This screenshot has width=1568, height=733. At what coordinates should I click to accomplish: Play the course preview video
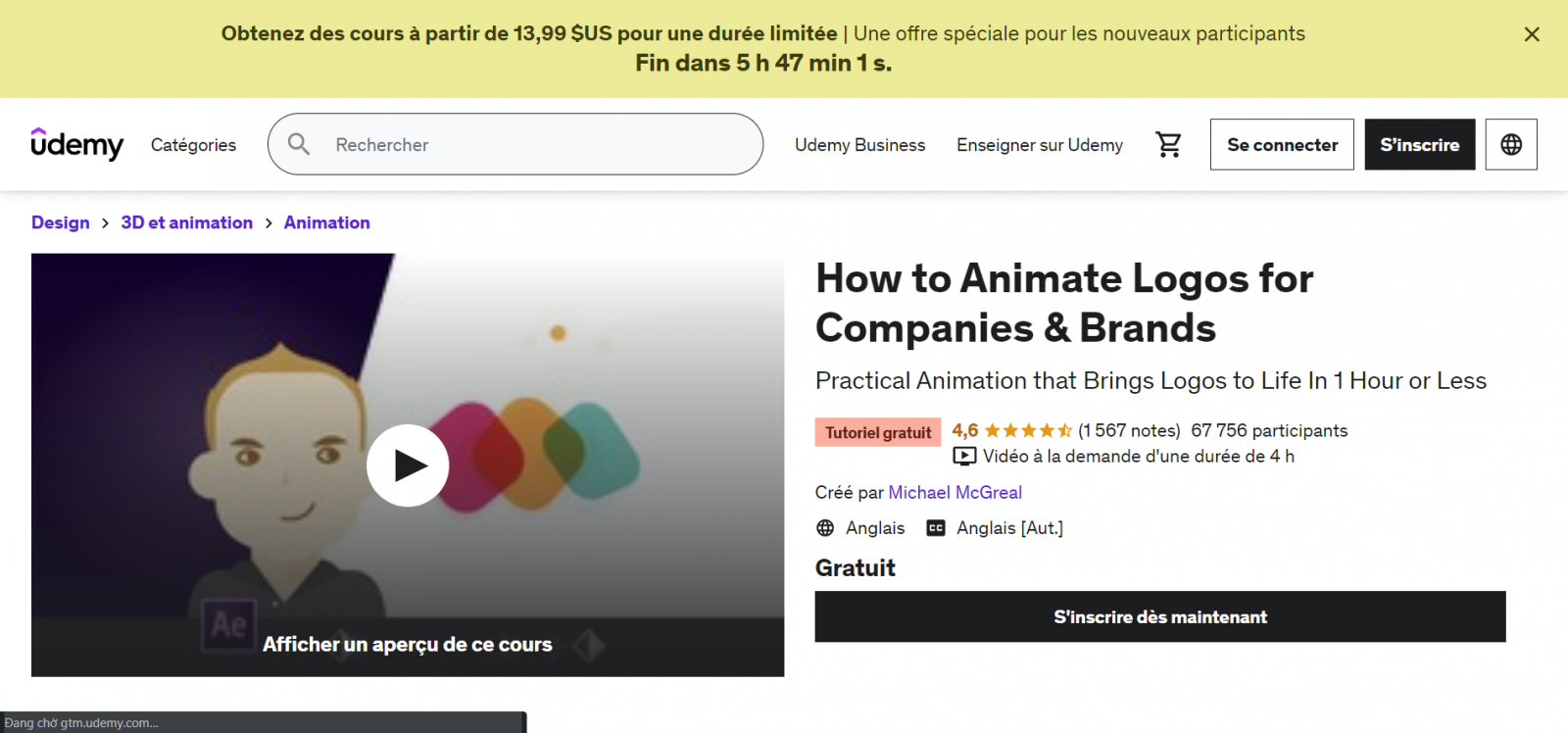click(x=408, y=465)
